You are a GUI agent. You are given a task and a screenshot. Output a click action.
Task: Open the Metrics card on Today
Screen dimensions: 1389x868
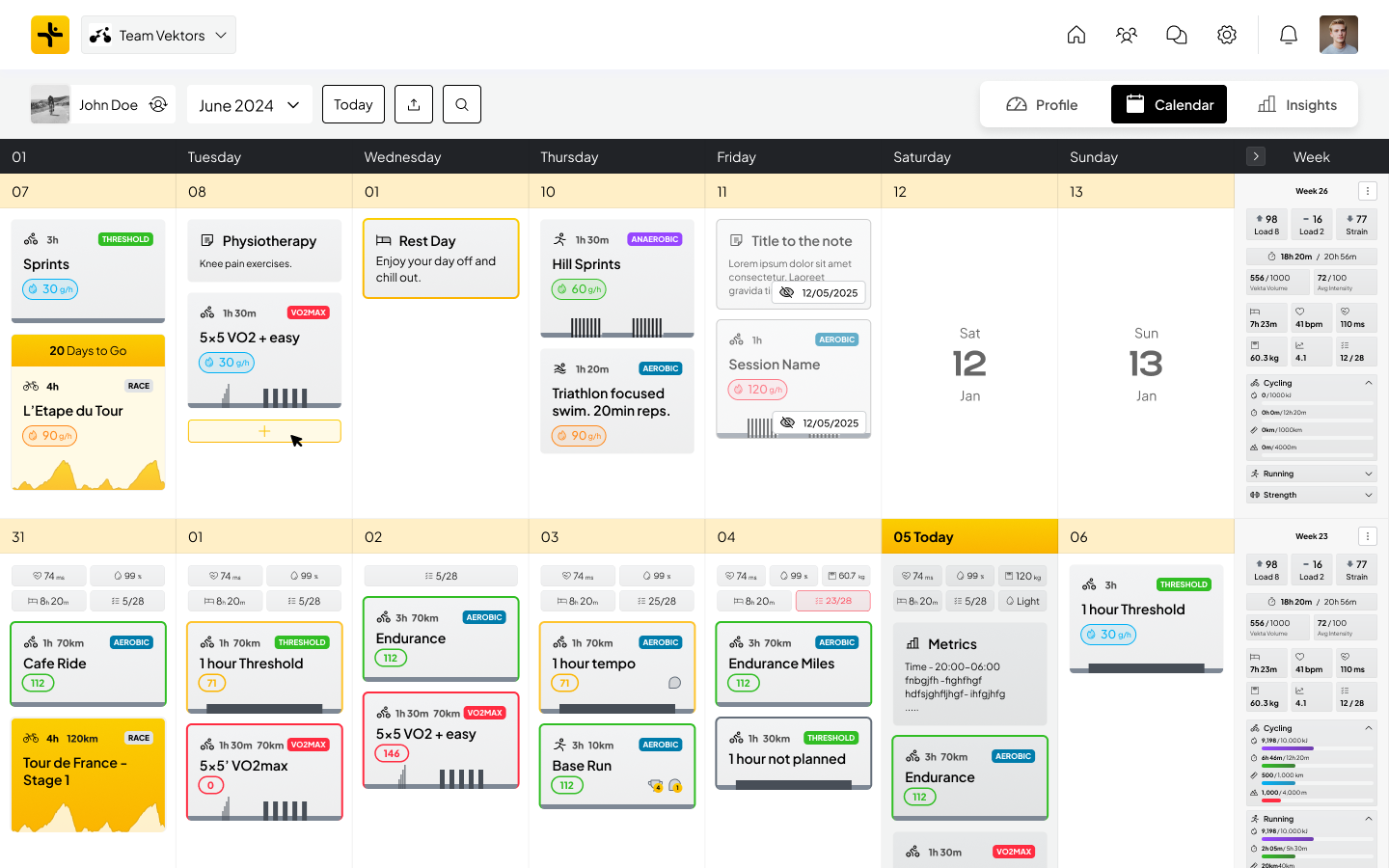pyautogui.click(x=970, y=674)
